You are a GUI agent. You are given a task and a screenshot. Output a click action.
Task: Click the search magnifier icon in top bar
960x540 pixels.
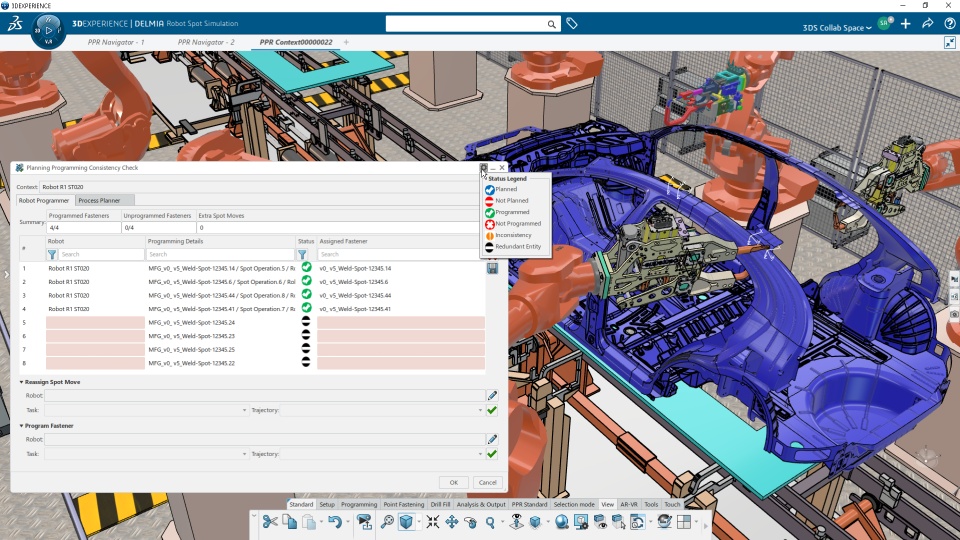(x=551, y=24)
